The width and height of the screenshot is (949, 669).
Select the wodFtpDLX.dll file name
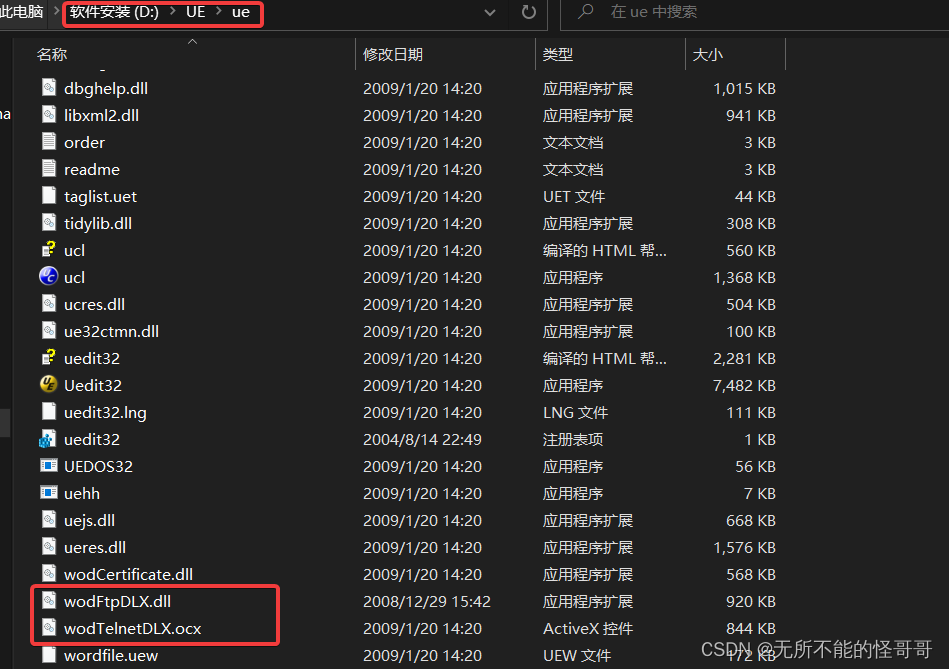tap(117, 601)
